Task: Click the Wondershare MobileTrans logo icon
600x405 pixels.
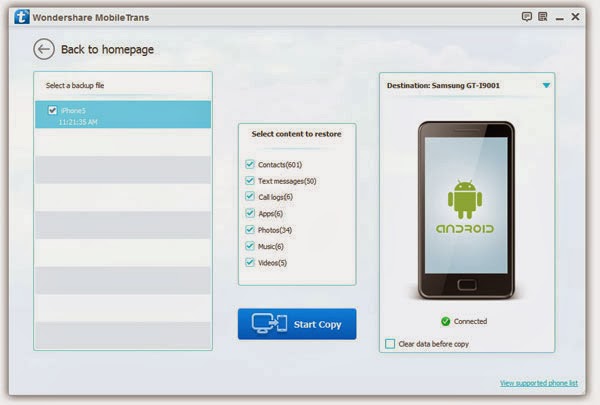Action: 22,17
